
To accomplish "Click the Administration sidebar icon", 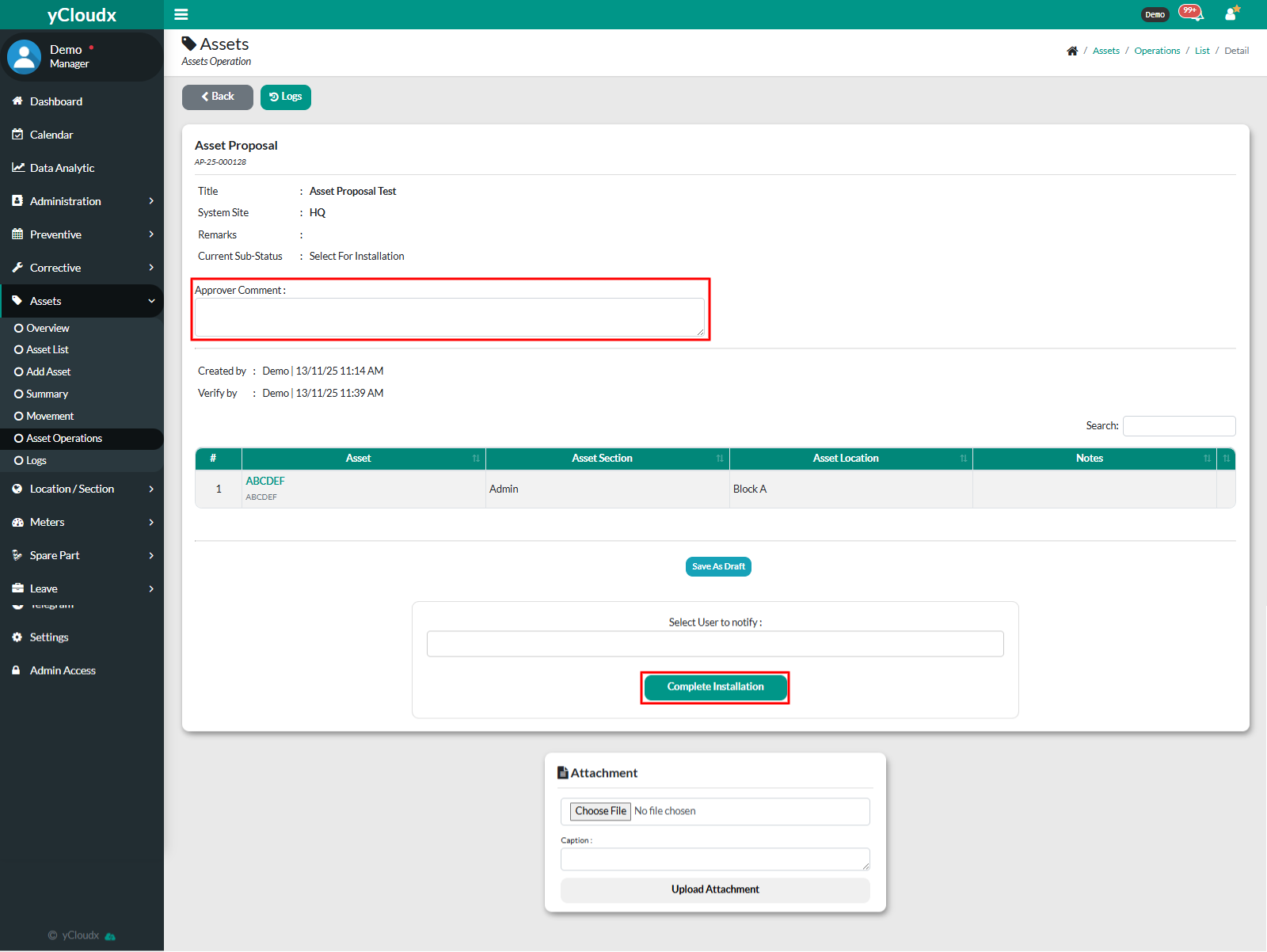I will 17,200.
